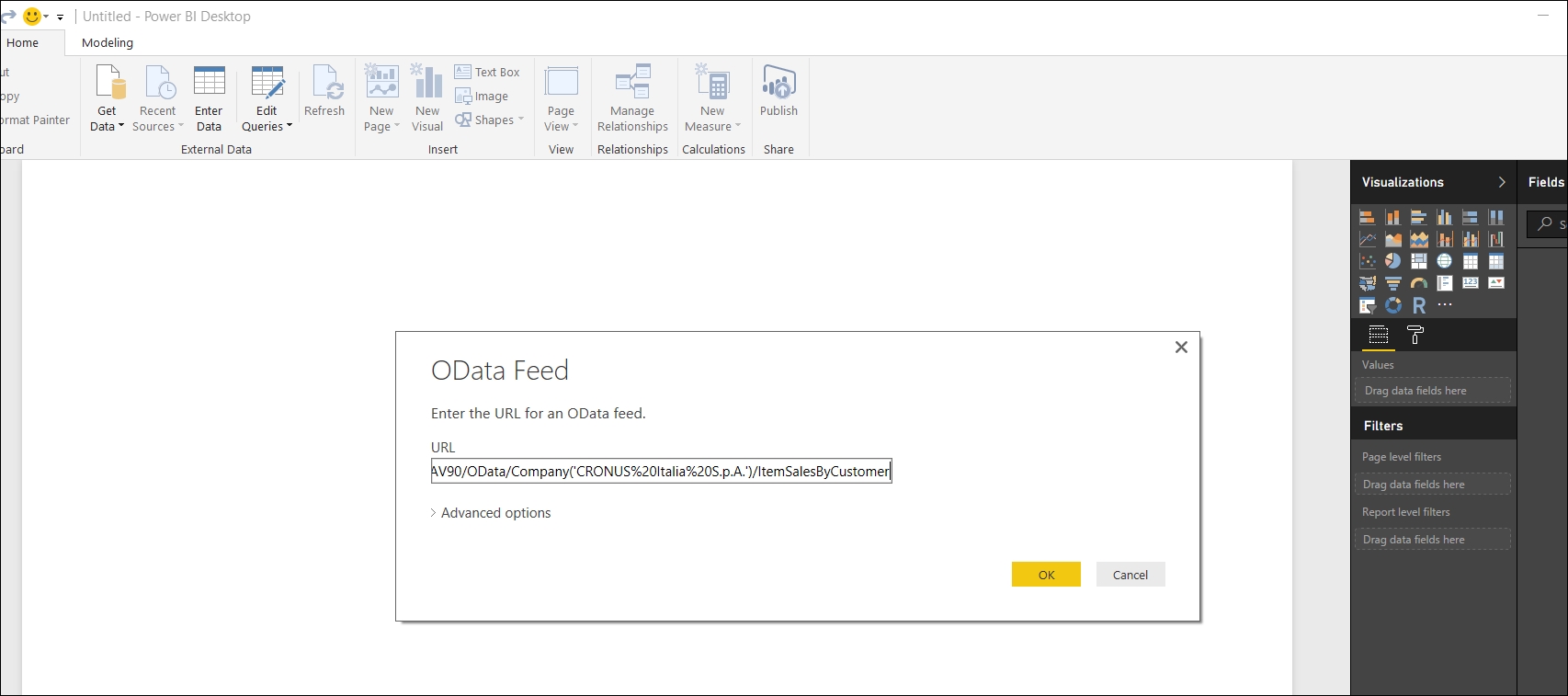Click New Visual in the ribbon
This screenshot has height=696, width=1568.
point(427,98)
